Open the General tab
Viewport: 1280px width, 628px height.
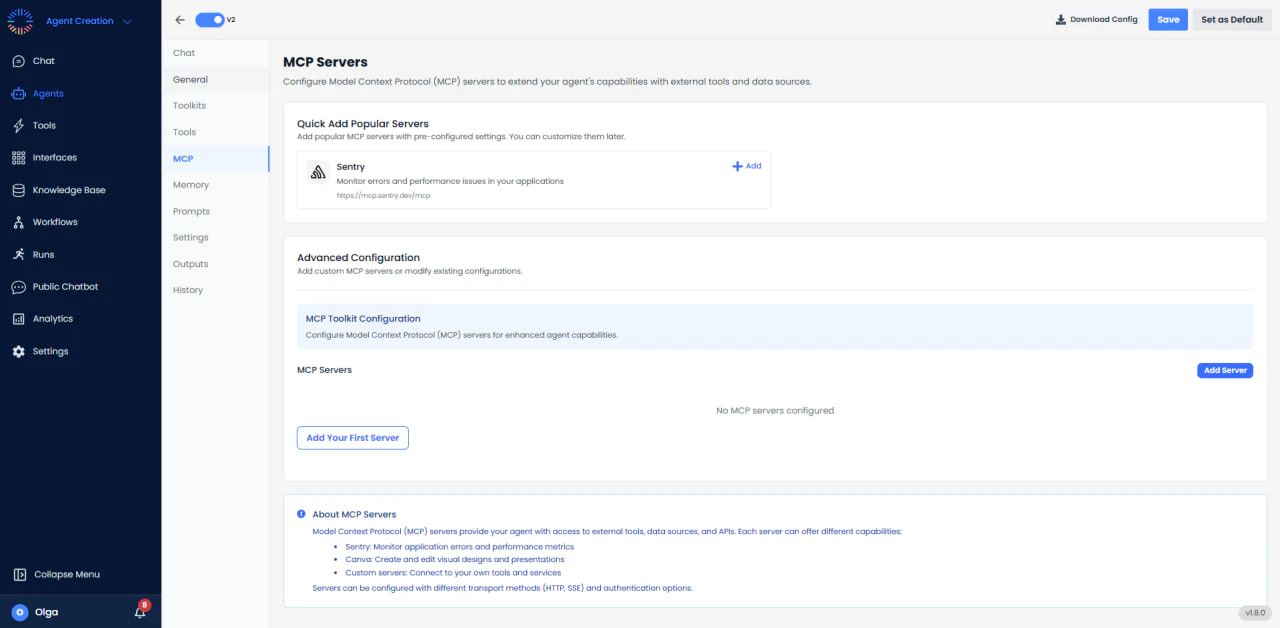tap(215, 79)
